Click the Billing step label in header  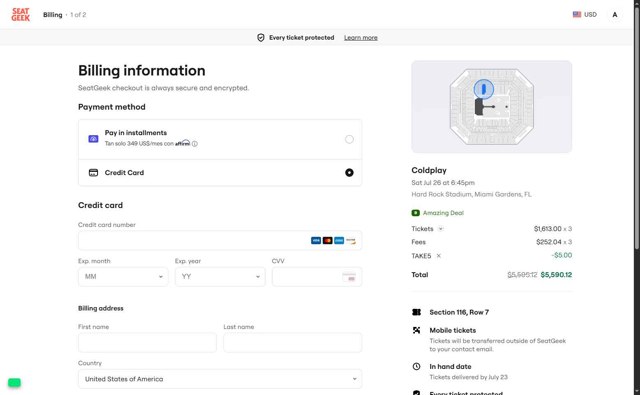[53, 15]
